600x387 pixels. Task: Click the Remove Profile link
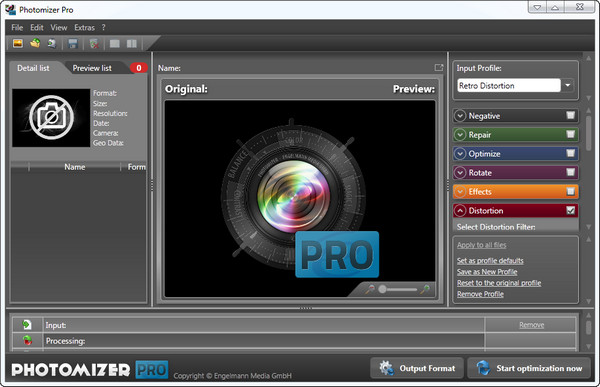tap(480, 294)
